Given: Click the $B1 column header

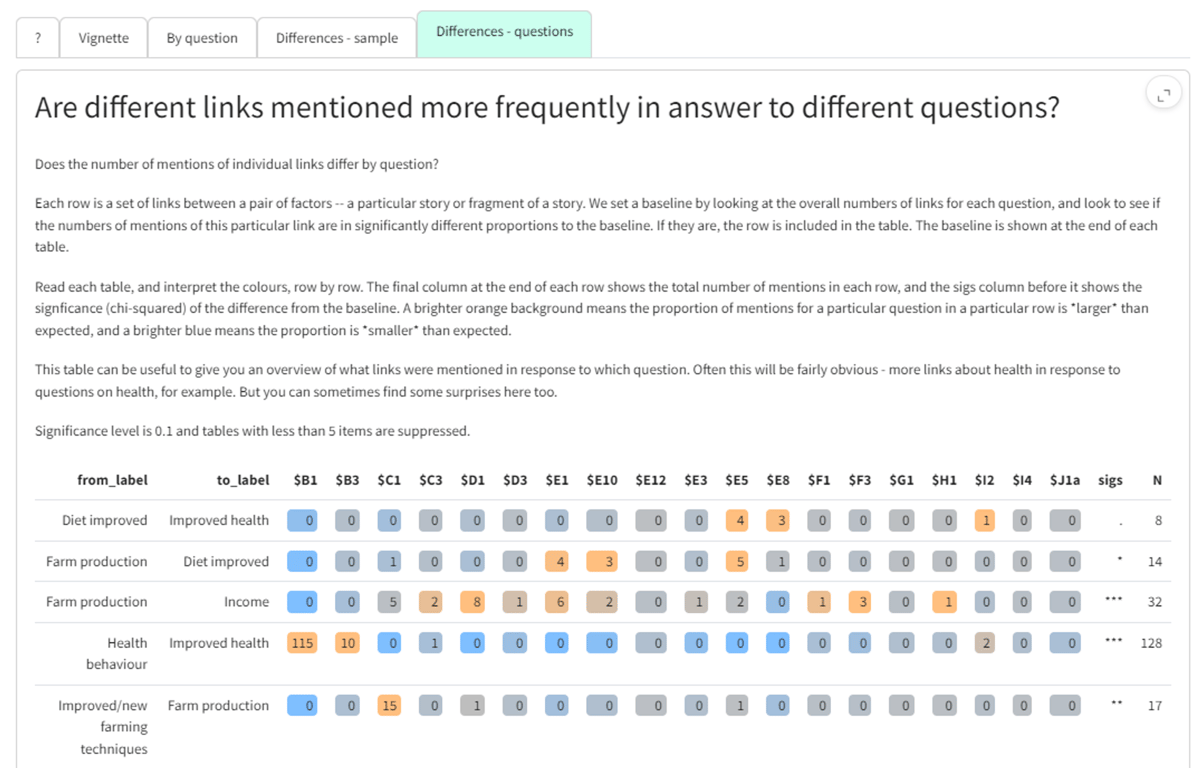Looking at the screenshot, I should (305, 480).
